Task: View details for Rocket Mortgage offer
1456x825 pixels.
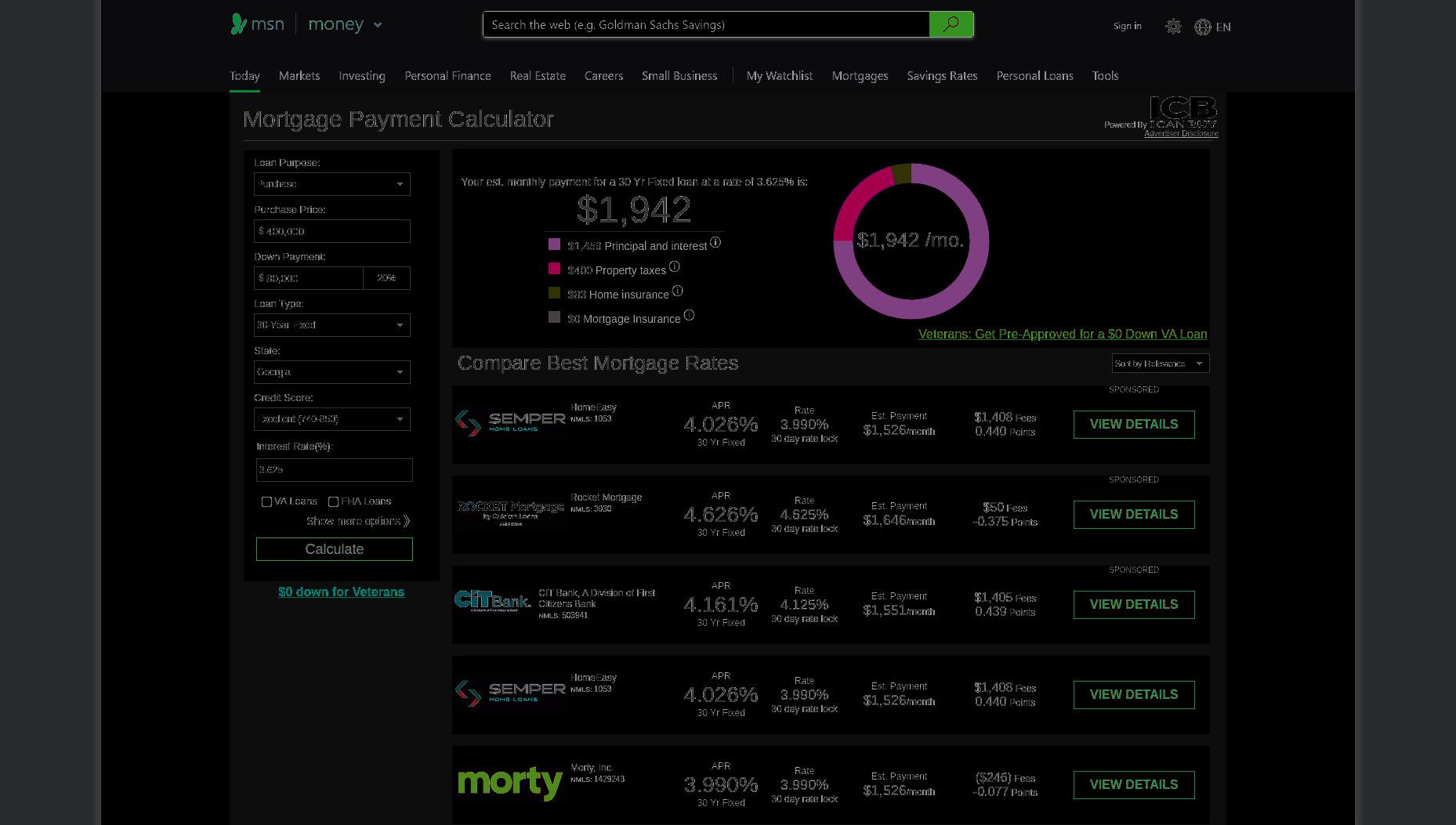Action: coord(1134,515)
